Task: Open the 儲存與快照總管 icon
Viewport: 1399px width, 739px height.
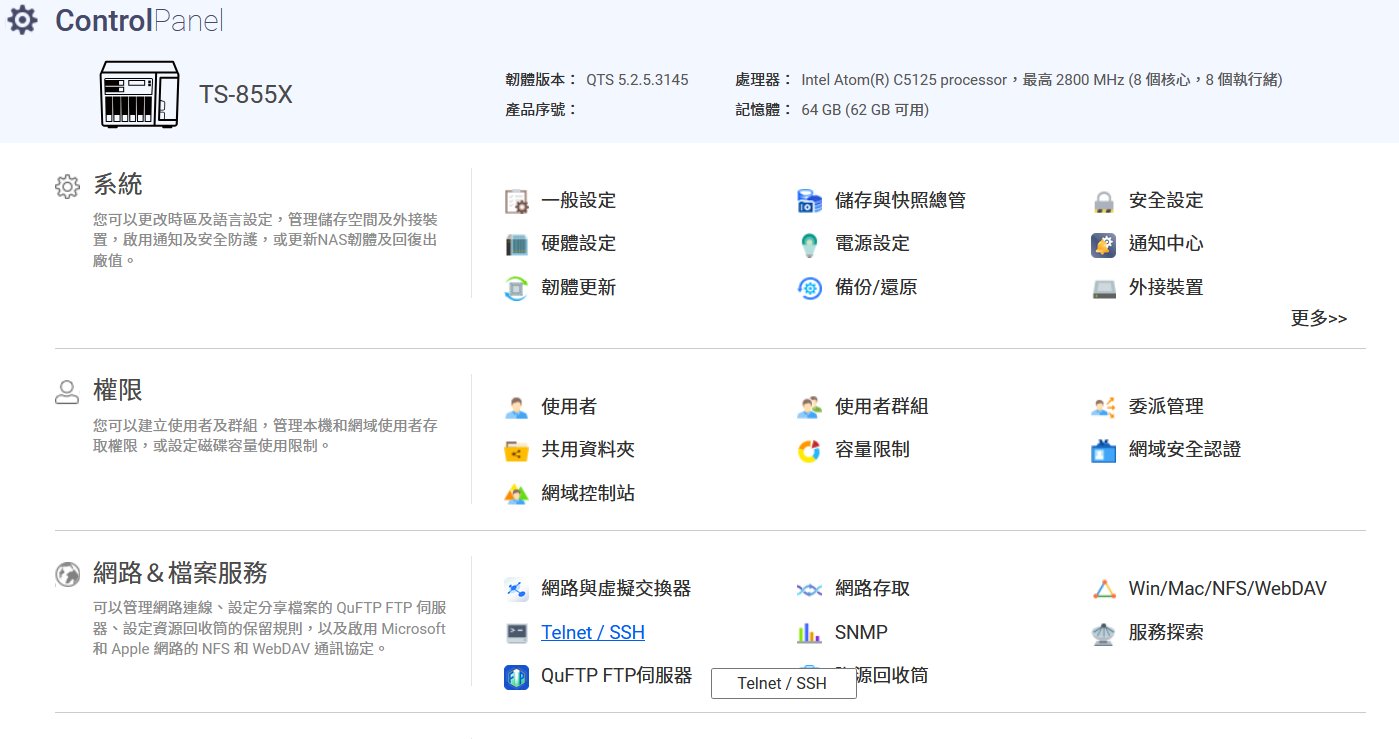Action: [809, 201]
